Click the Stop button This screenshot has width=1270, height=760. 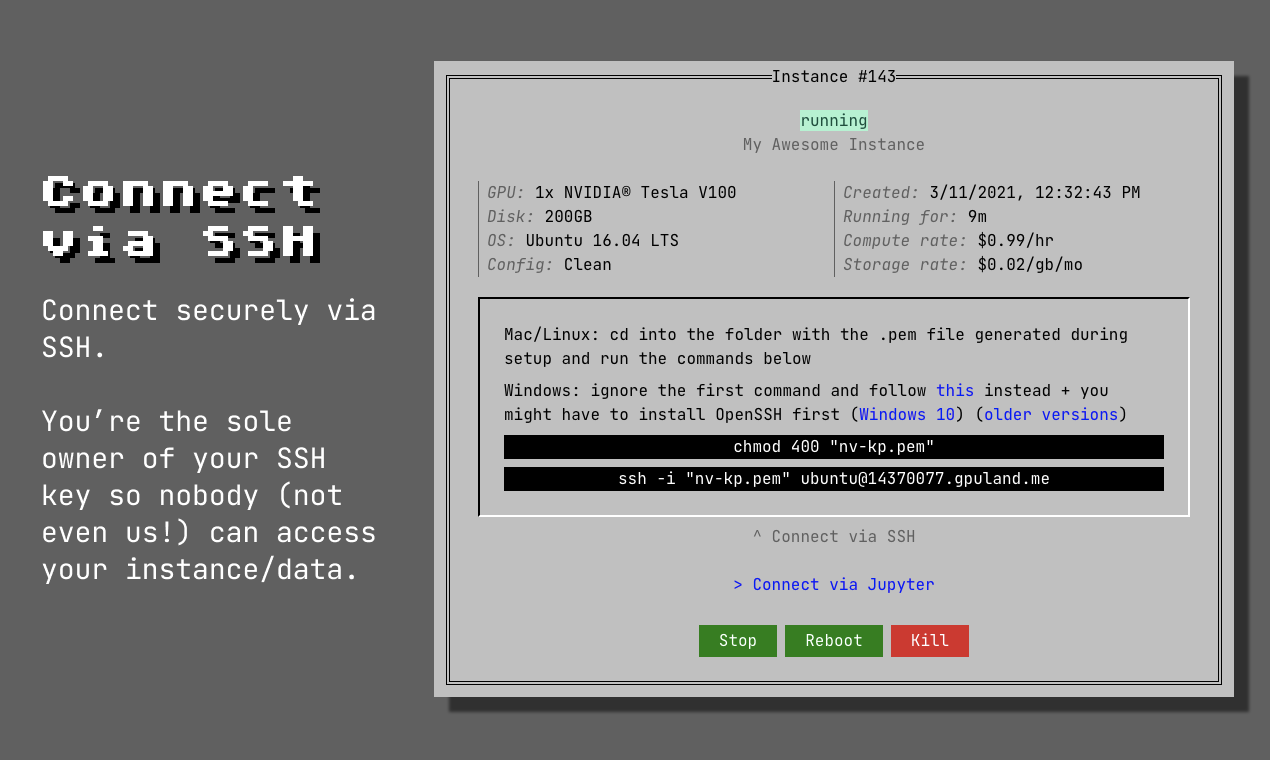pyautogui.click(x=737, y=640)
